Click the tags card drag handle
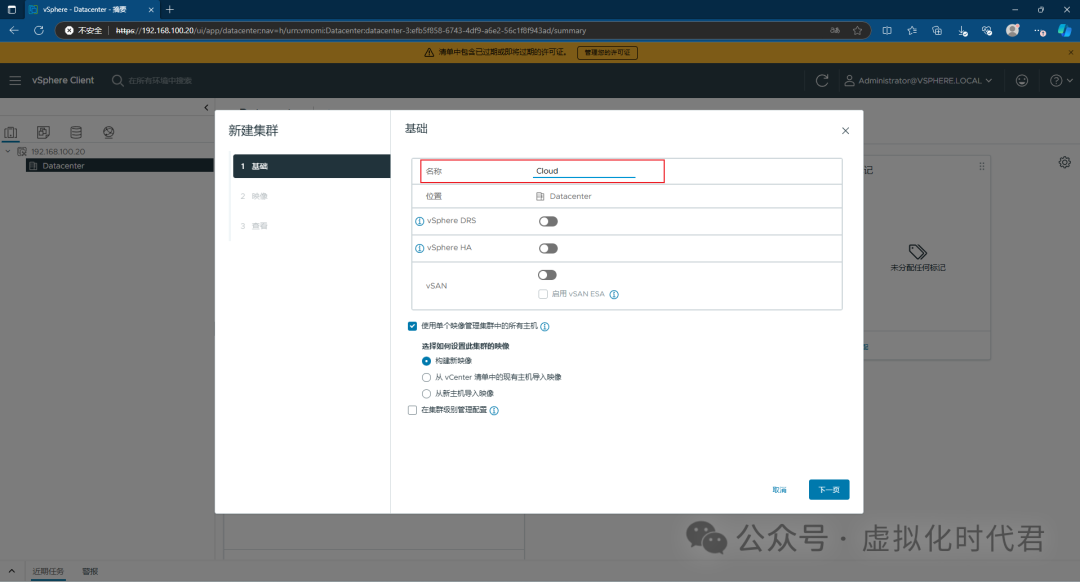1080x582 pixels. pos(982,167)
